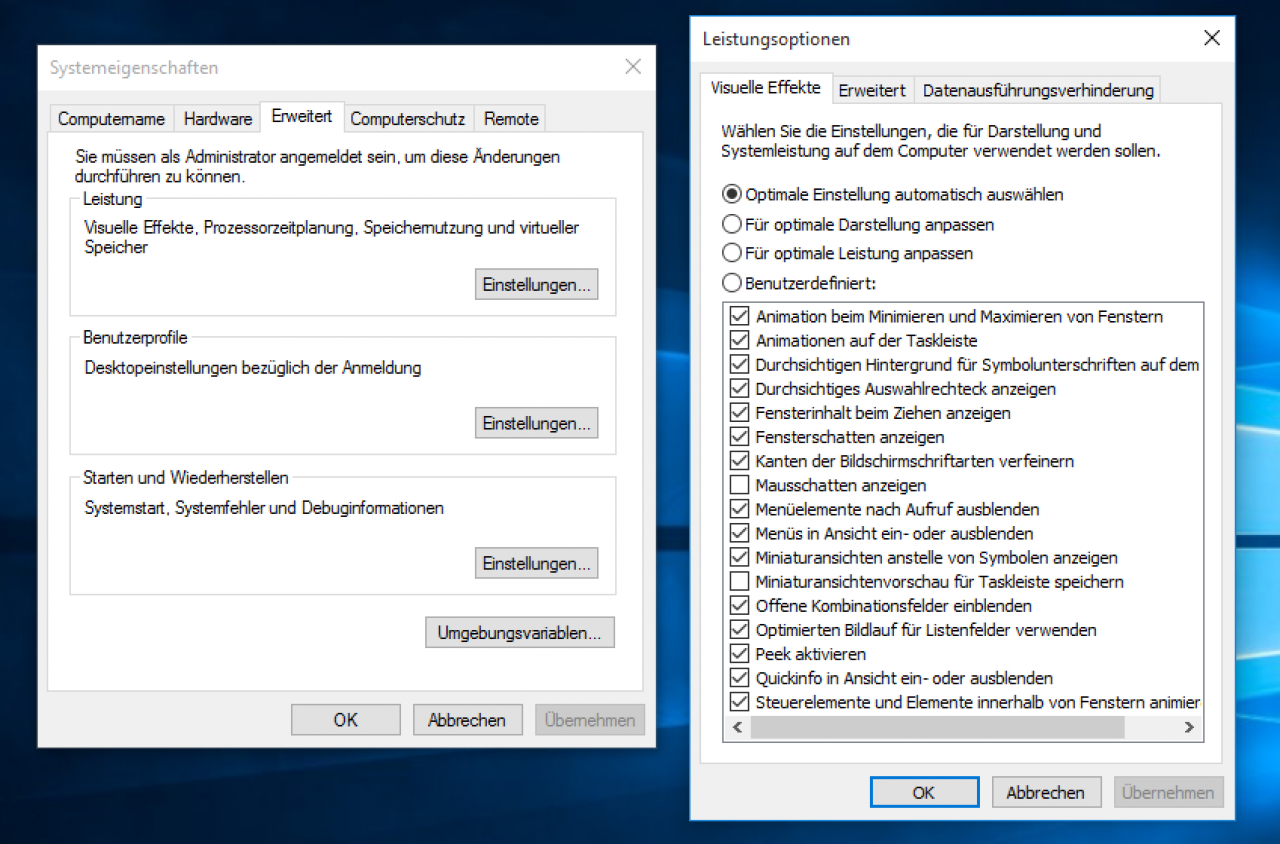This screenshot has width=1280, height=844.
Task: Uncheck Steuerelemente und Elemente innerhalb von Fenstern
Action: (740, 702)
